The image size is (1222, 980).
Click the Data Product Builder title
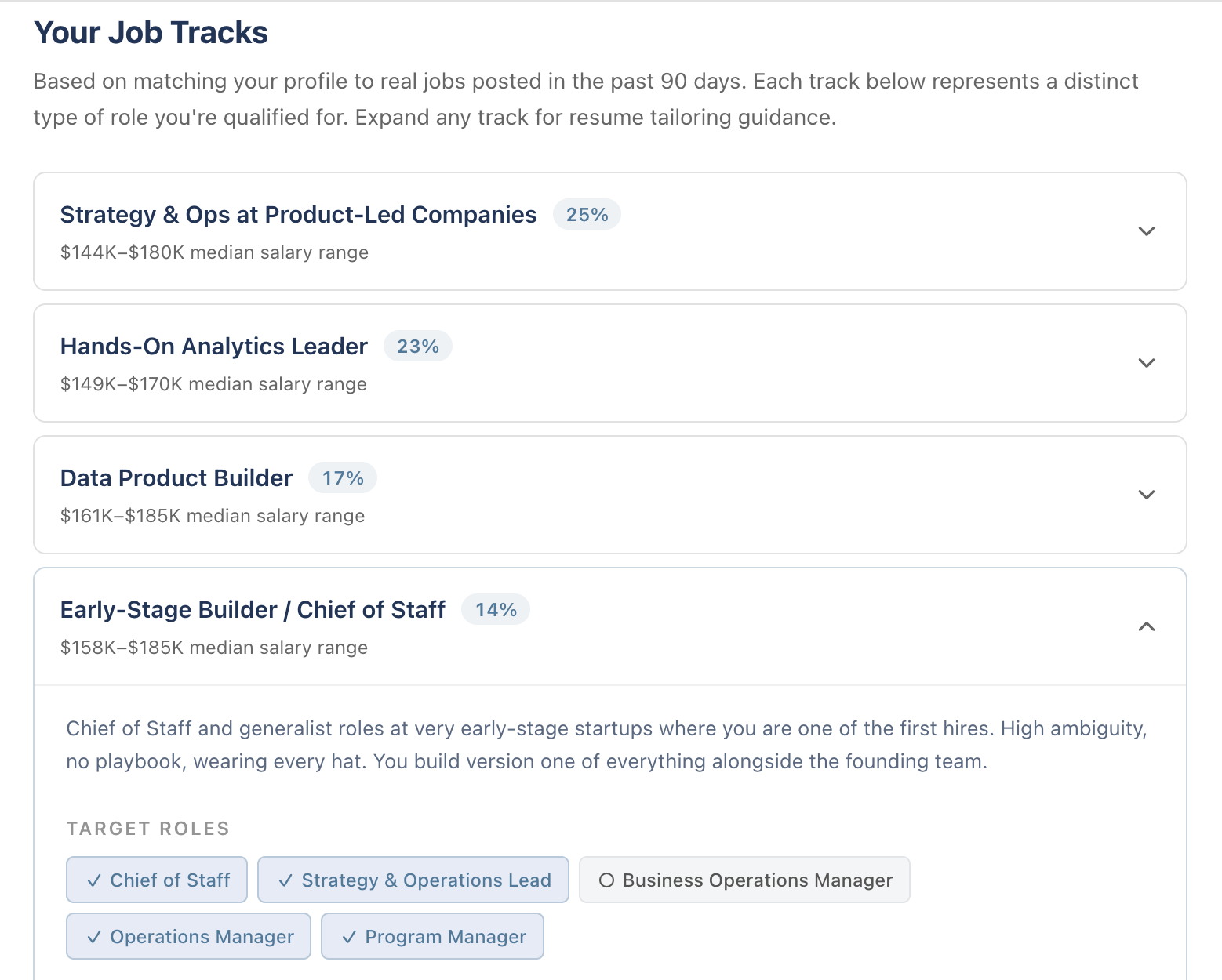point(176,478)
